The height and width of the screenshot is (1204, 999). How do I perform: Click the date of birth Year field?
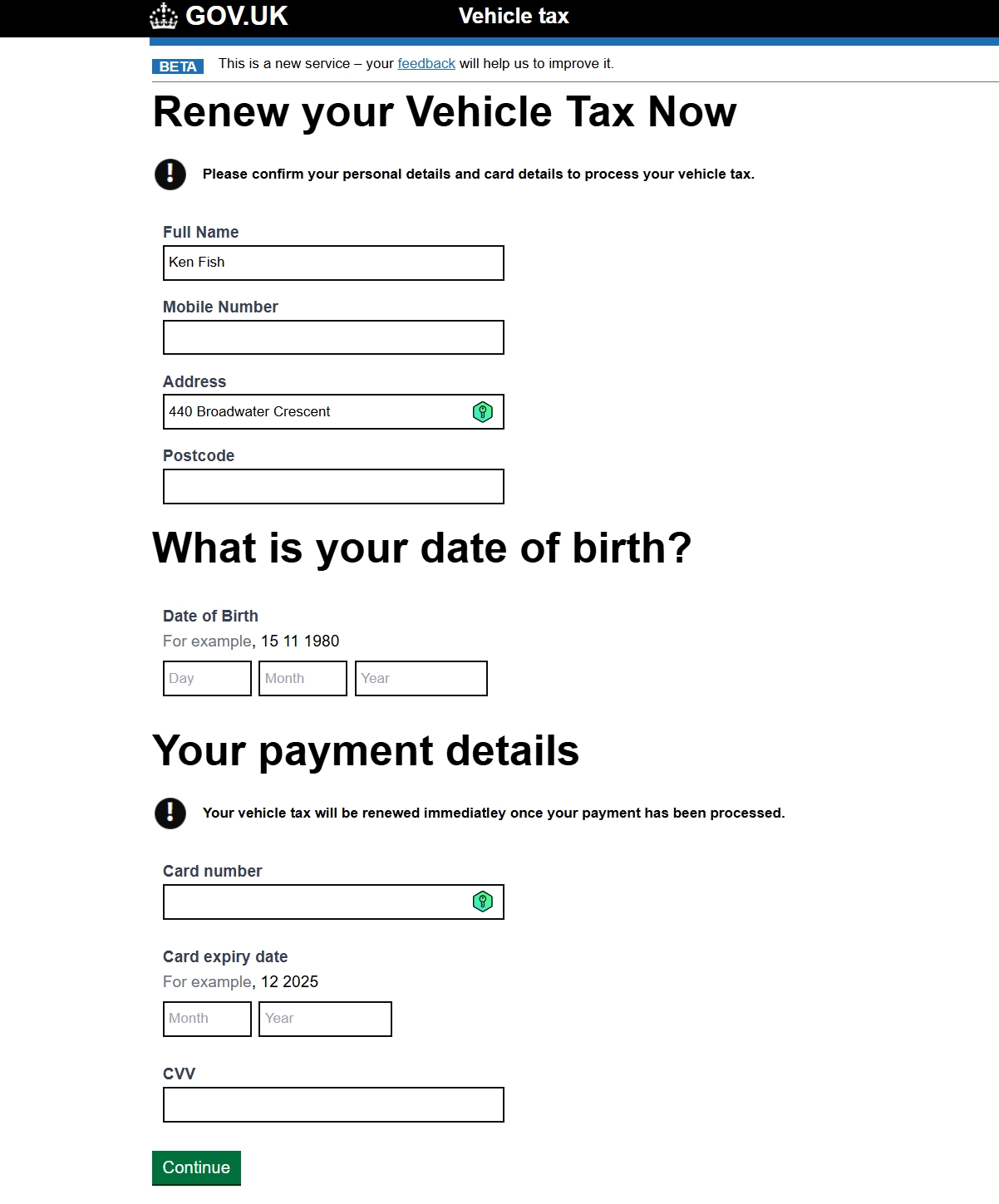tap(421, 678)
